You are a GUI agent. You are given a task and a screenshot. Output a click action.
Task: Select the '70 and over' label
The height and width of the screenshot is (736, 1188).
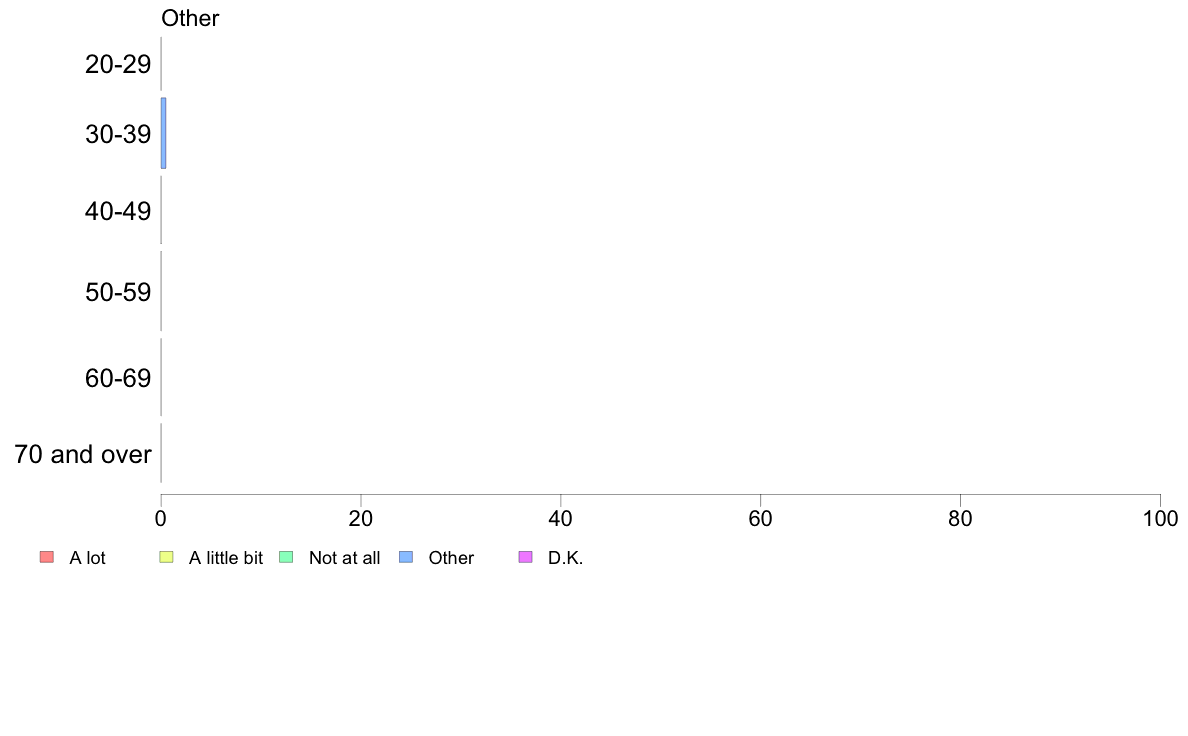(83, 454)
